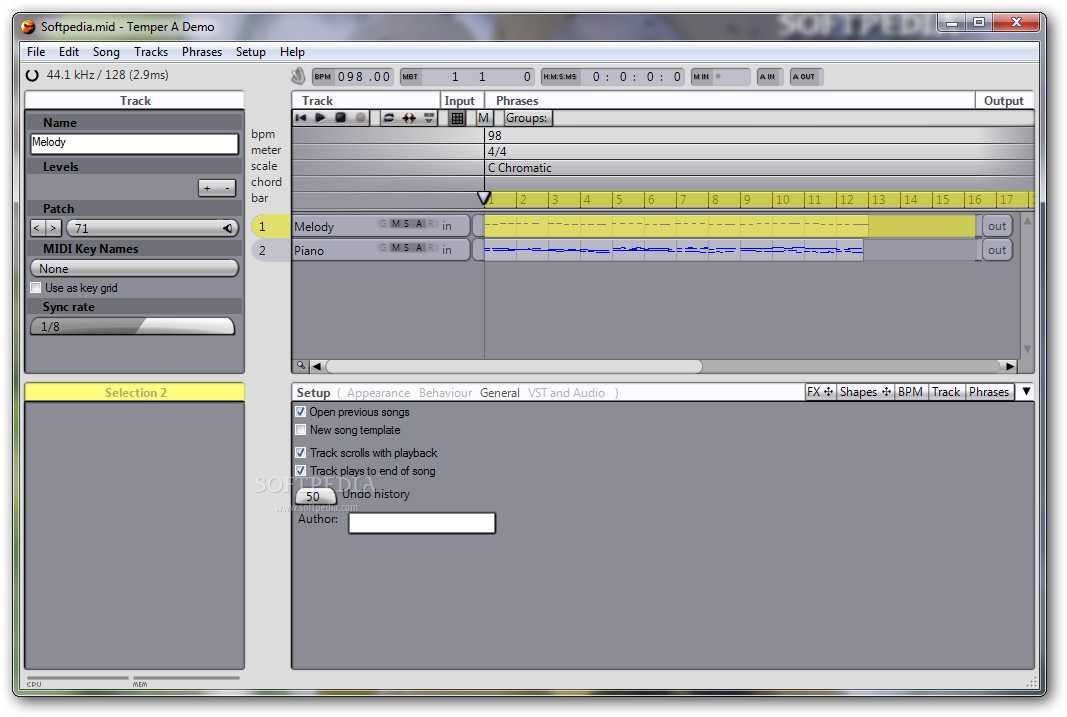This screenshot has width=1067, height=717.
Task: Enable New song template checkbox
Action: click(x=300, y=430)
